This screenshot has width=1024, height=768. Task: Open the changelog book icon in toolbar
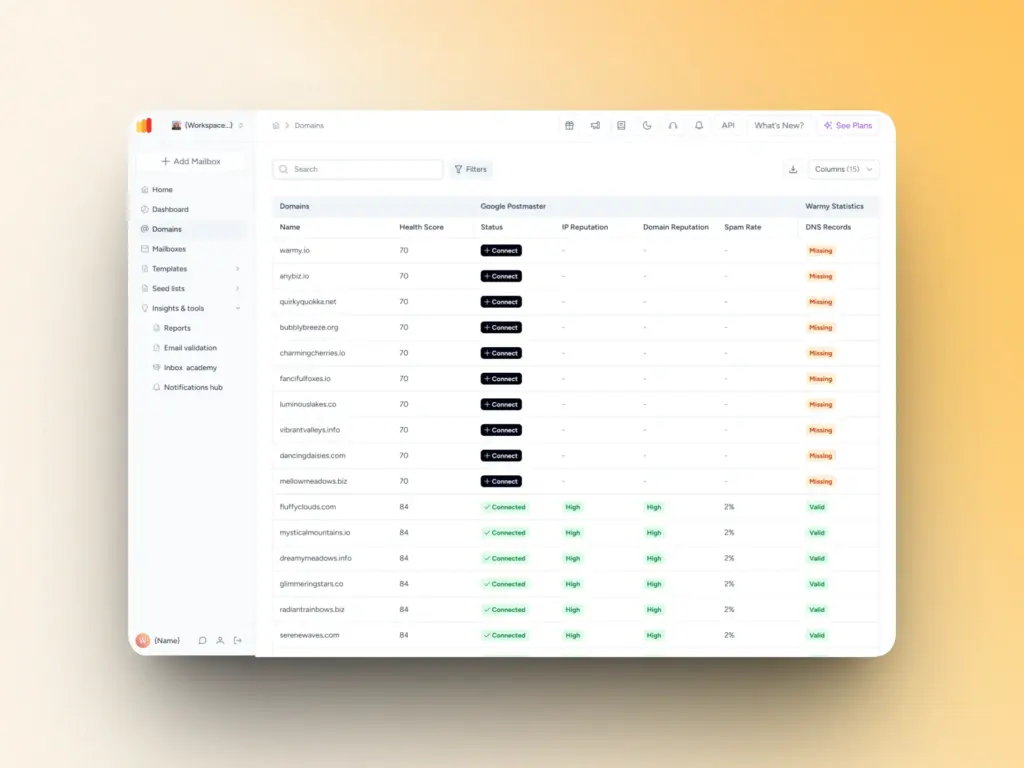(621, 125)
